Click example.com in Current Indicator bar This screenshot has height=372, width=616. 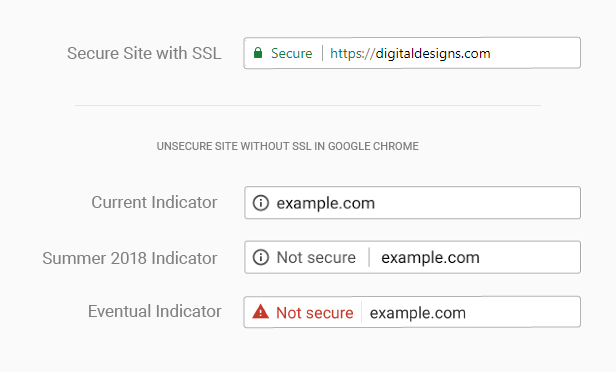(326, 203)
